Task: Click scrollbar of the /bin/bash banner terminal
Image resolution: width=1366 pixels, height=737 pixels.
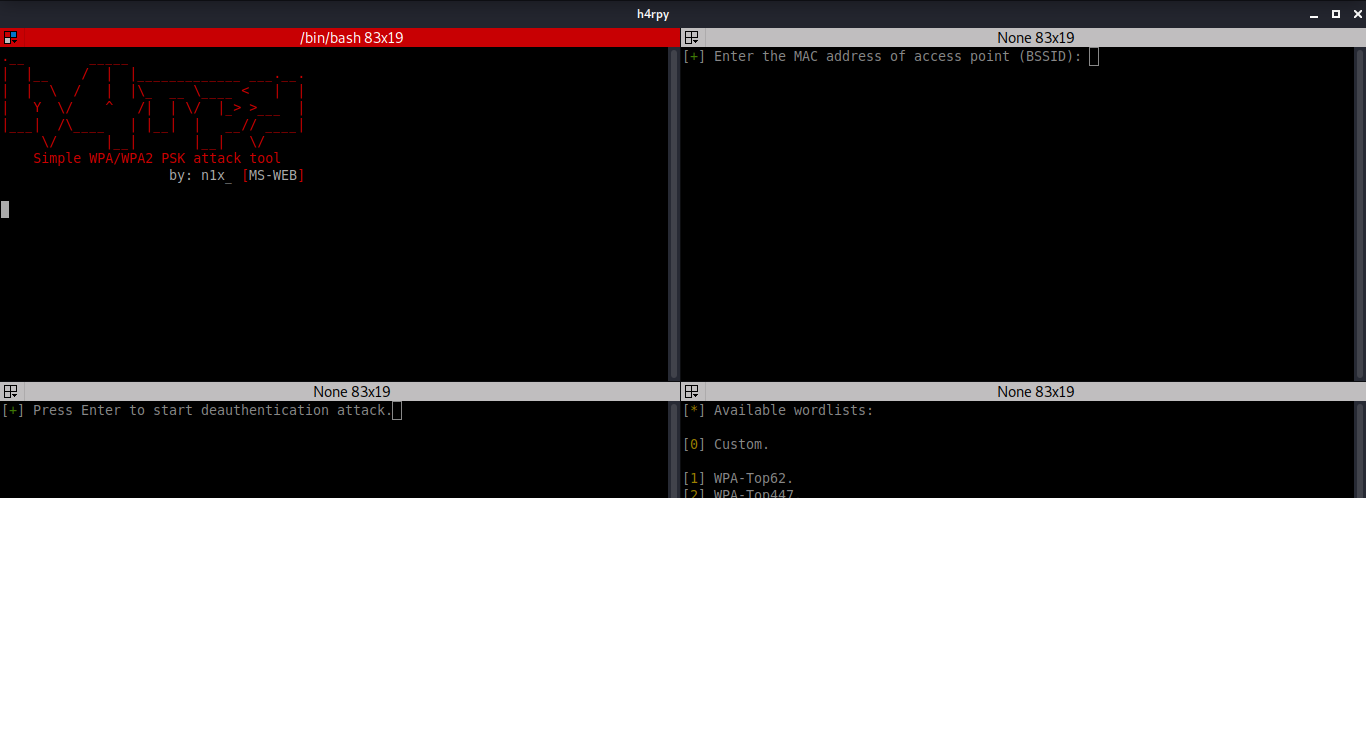Action: point(672,212)
